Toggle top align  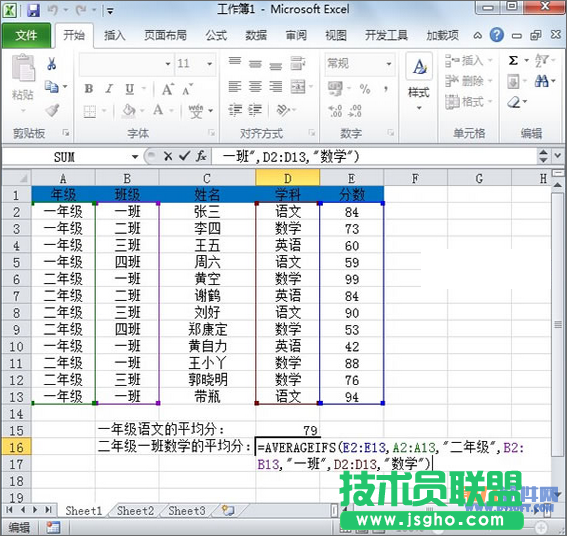(x=235, y=61)
